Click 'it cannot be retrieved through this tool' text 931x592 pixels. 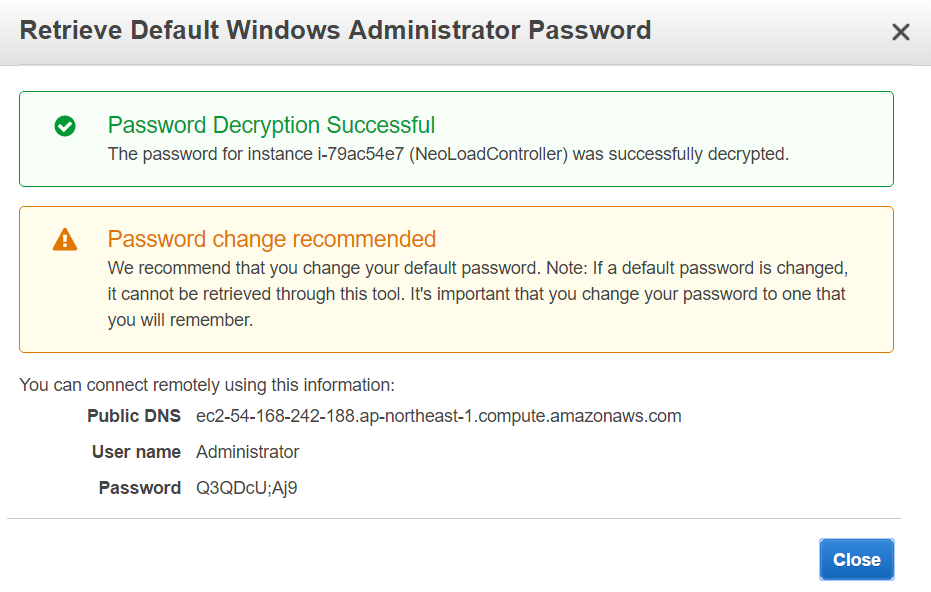256,294
